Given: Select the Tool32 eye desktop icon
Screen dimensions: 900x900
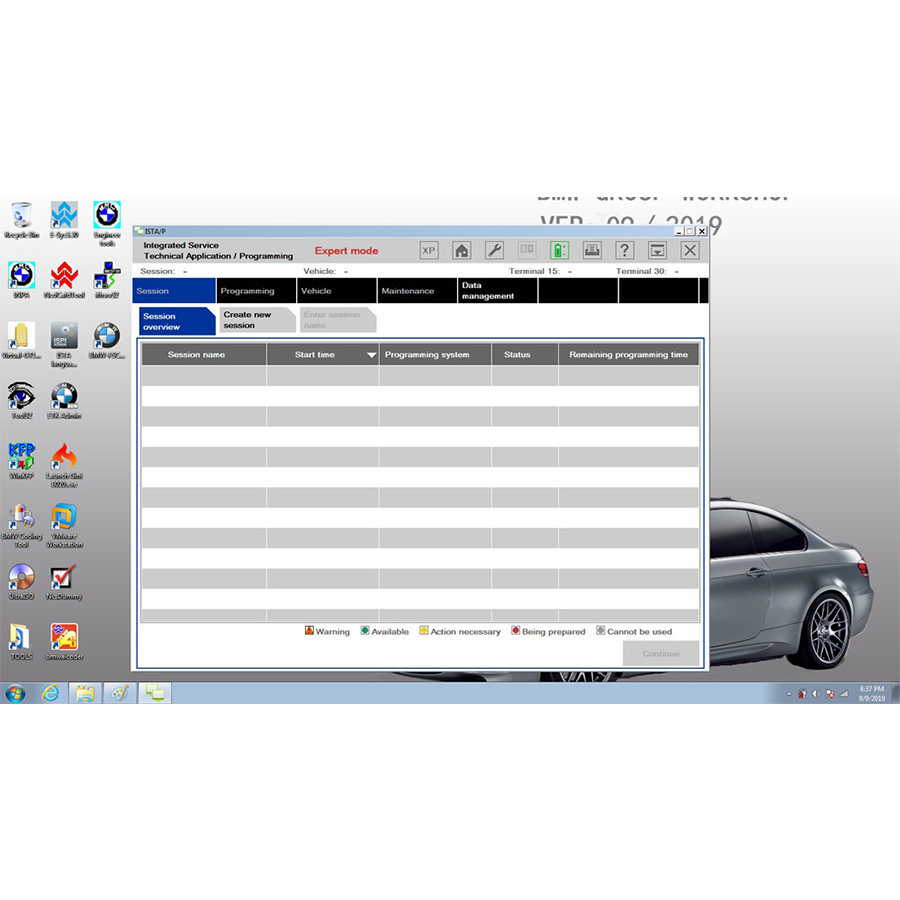Looking at the screenshot, I should (x=21, y=399).
